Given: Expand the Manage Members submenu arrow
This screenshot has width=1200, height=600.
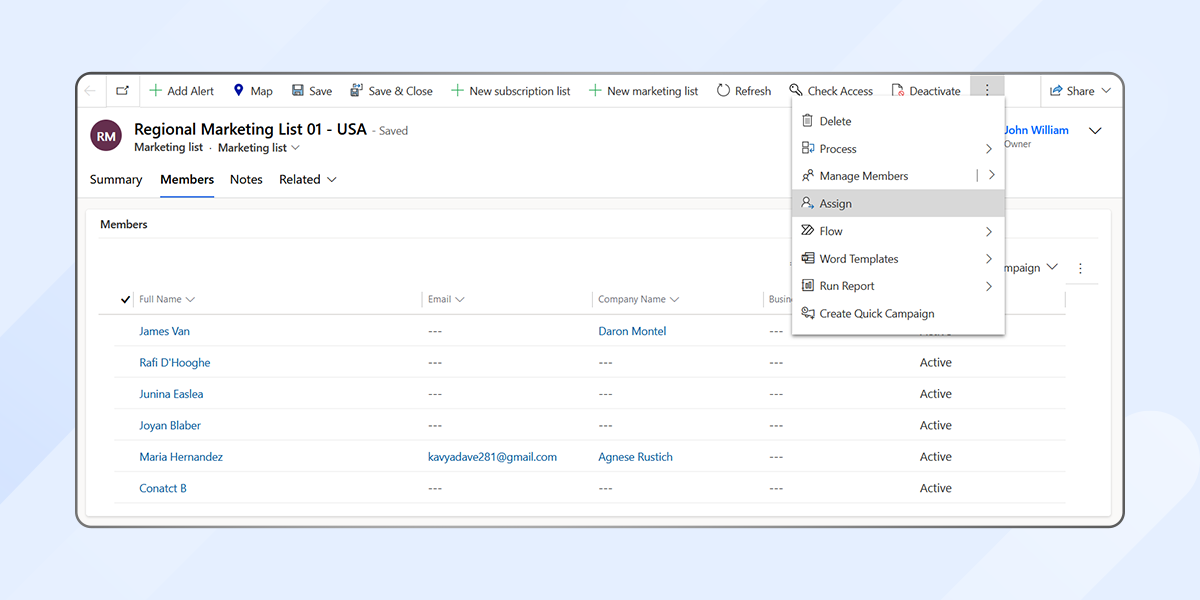Looking at the screenshot, I should pos(991,175).
